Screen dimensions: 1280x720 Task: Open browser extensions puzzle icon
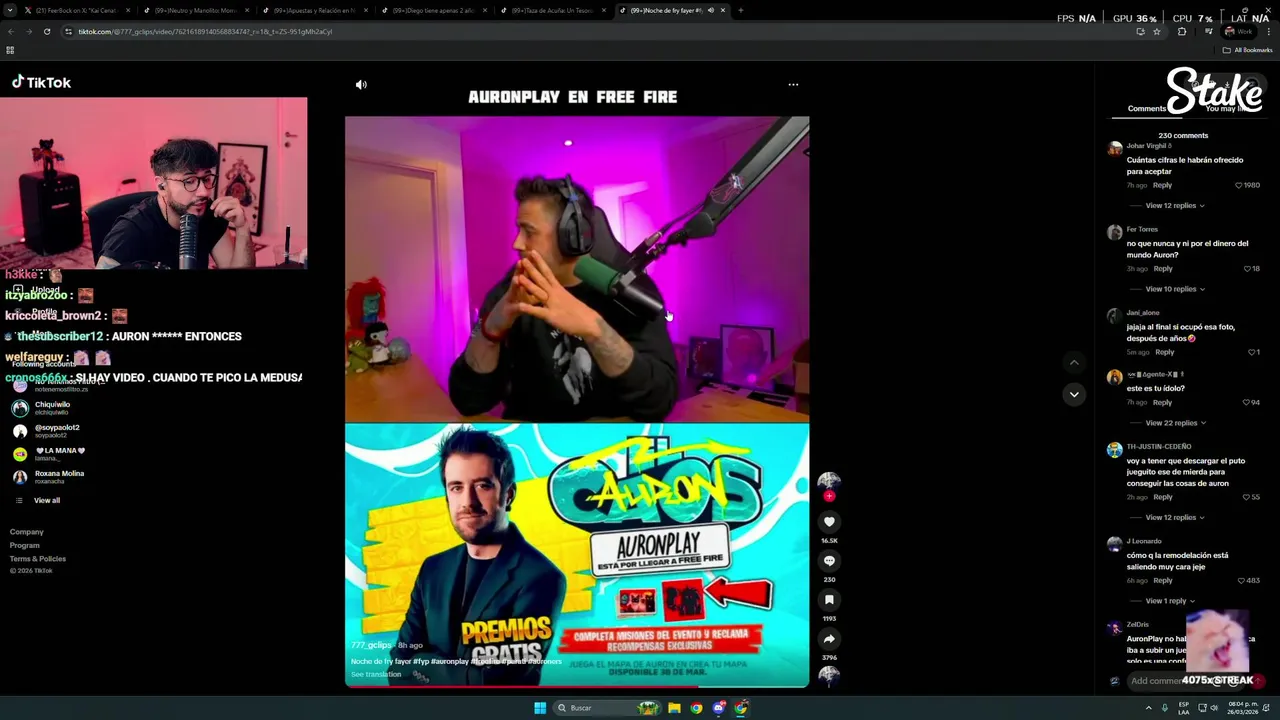click(x=1182, y=31)
